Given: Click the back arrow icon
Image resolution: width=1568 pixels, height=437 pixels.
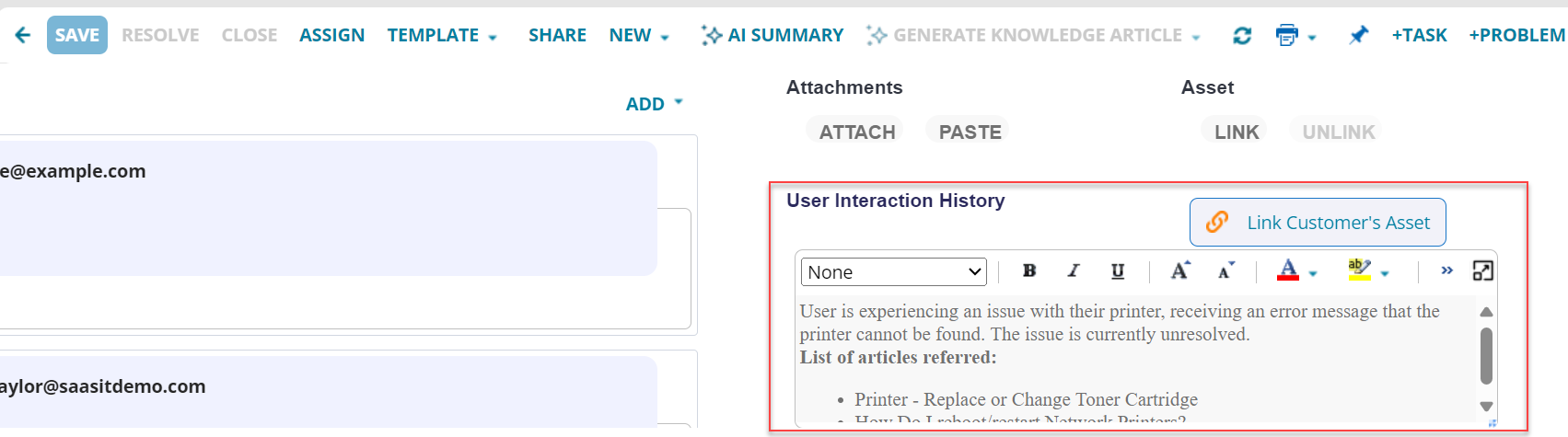Looking at the screenshot, I should [x=23, y=35].
